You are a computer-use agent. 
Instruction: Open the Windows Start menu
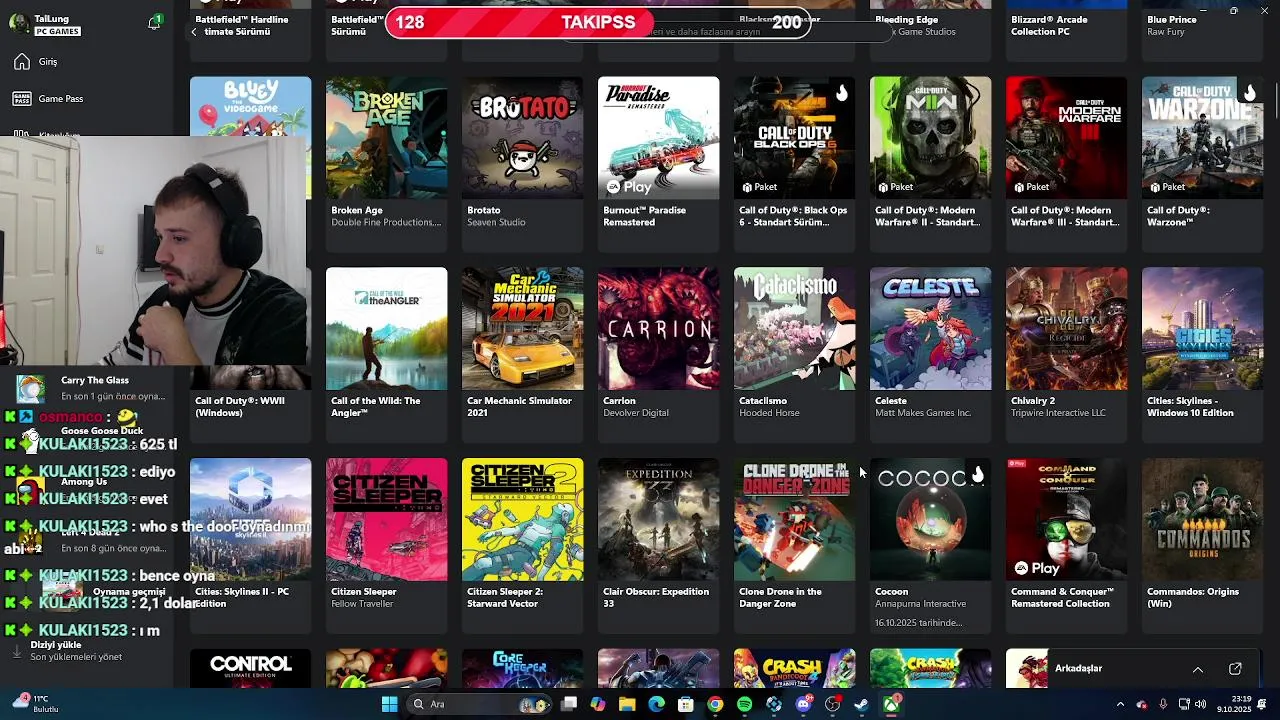pyautogui.click(x=389, y=704)
